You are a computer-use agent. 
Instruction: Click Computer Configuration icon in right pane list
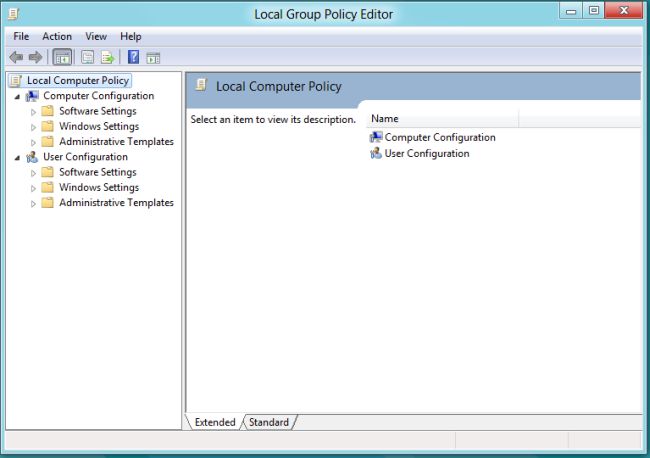point(376,137)
